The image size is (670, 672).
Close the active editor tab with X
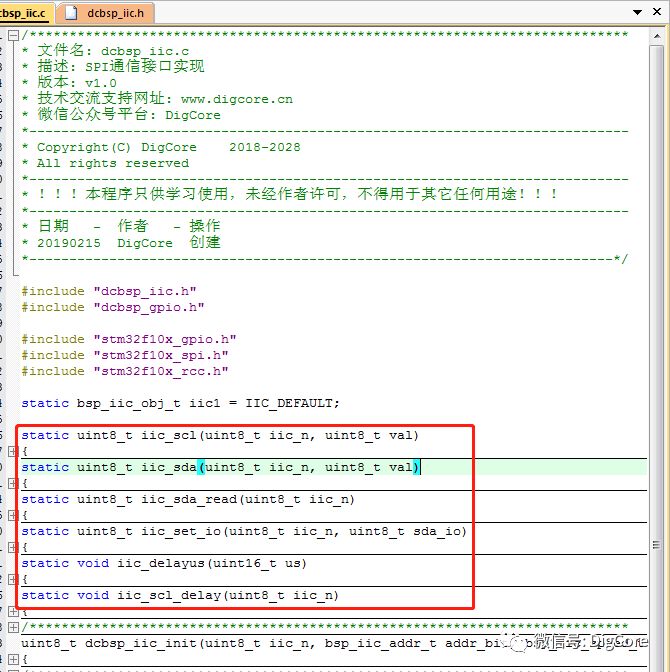tap(657, 12)
